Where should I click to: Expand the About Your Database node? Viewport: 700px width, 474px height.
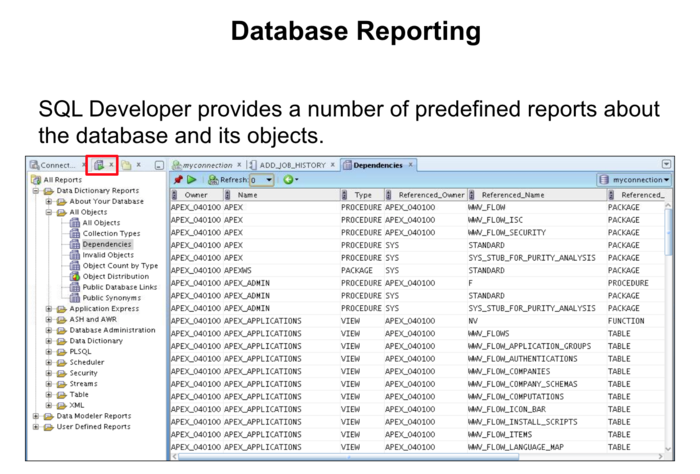(x=49, y=201)
